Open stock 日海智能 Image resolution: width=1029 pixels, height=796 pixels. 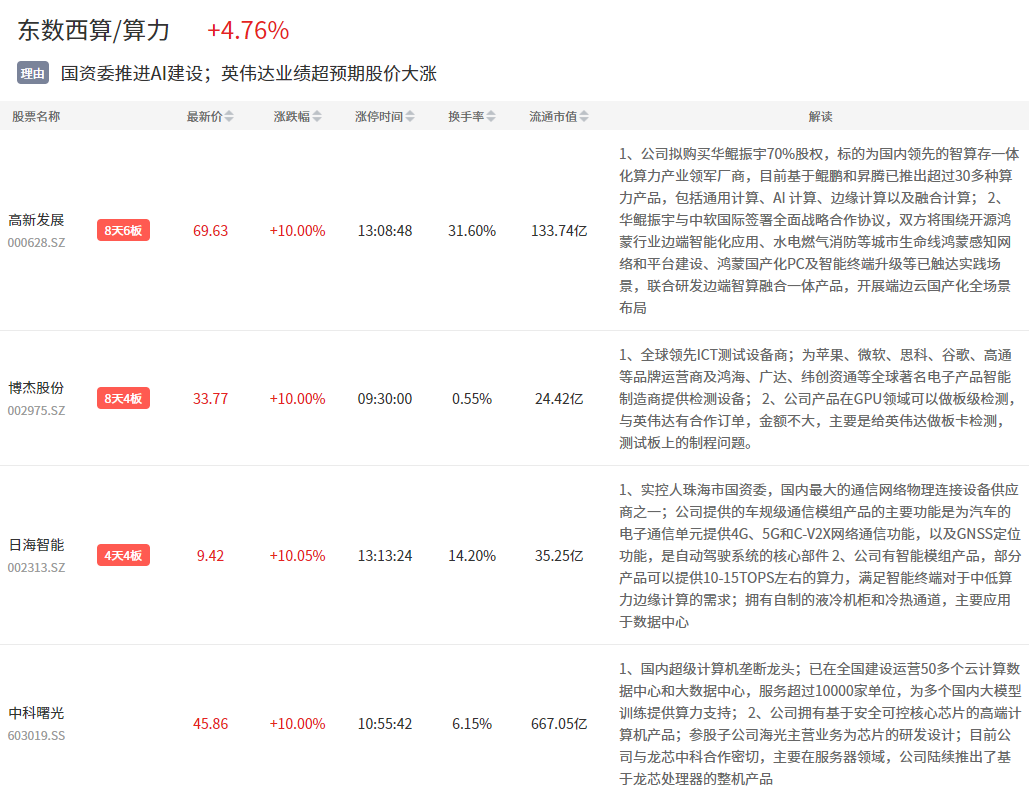pos(36,545)
